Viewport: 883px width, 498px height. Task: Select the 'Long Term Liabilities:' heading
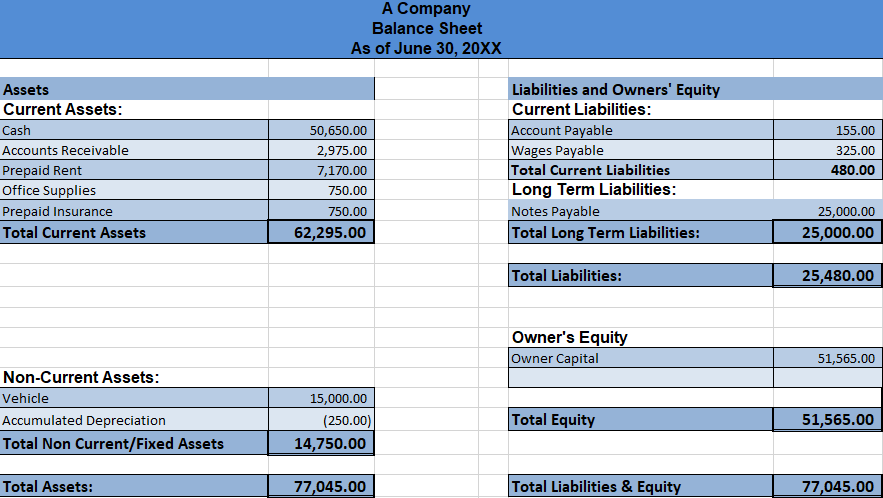594,189
